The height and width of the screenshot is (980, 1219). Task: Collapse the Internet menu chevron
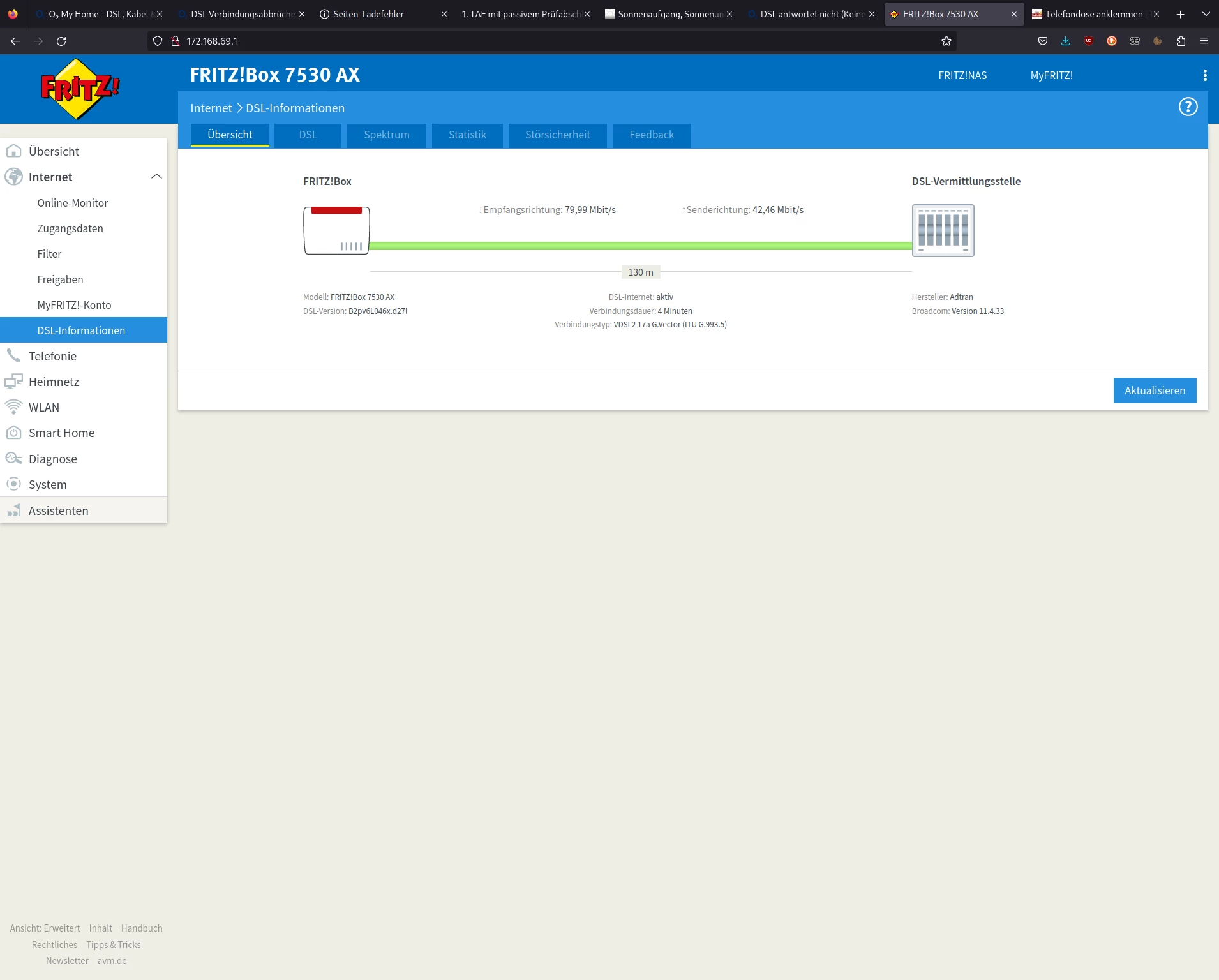(x=156, y=177)
